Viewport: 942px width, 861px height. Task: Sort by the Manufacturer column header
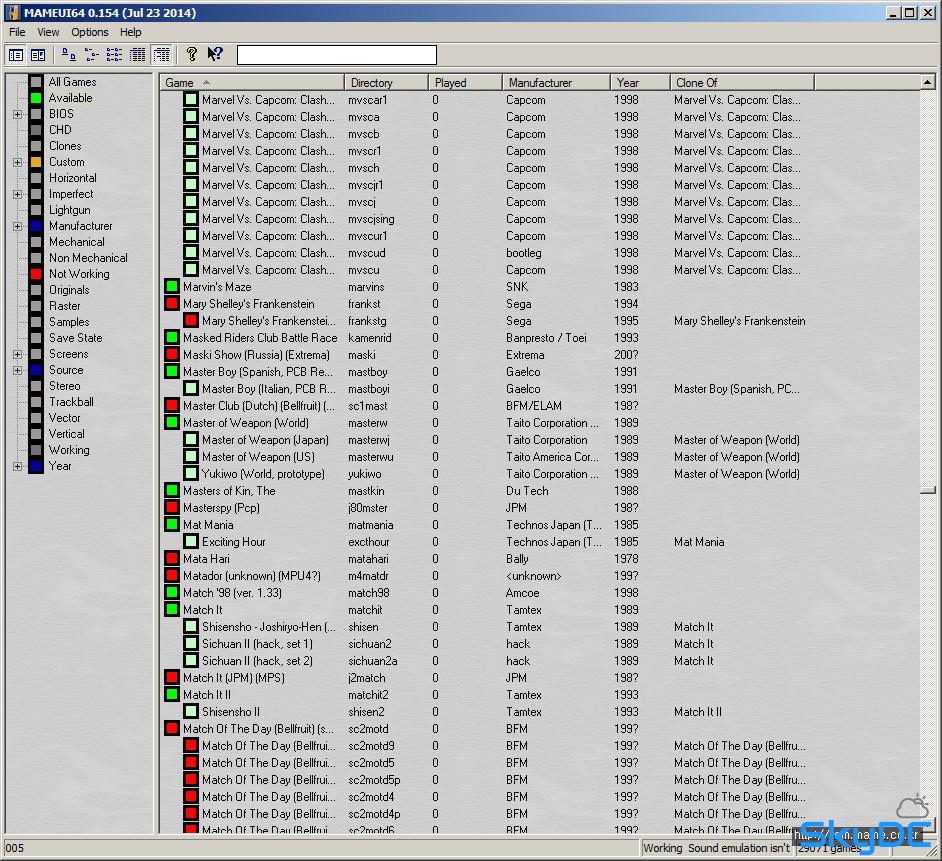556,82
